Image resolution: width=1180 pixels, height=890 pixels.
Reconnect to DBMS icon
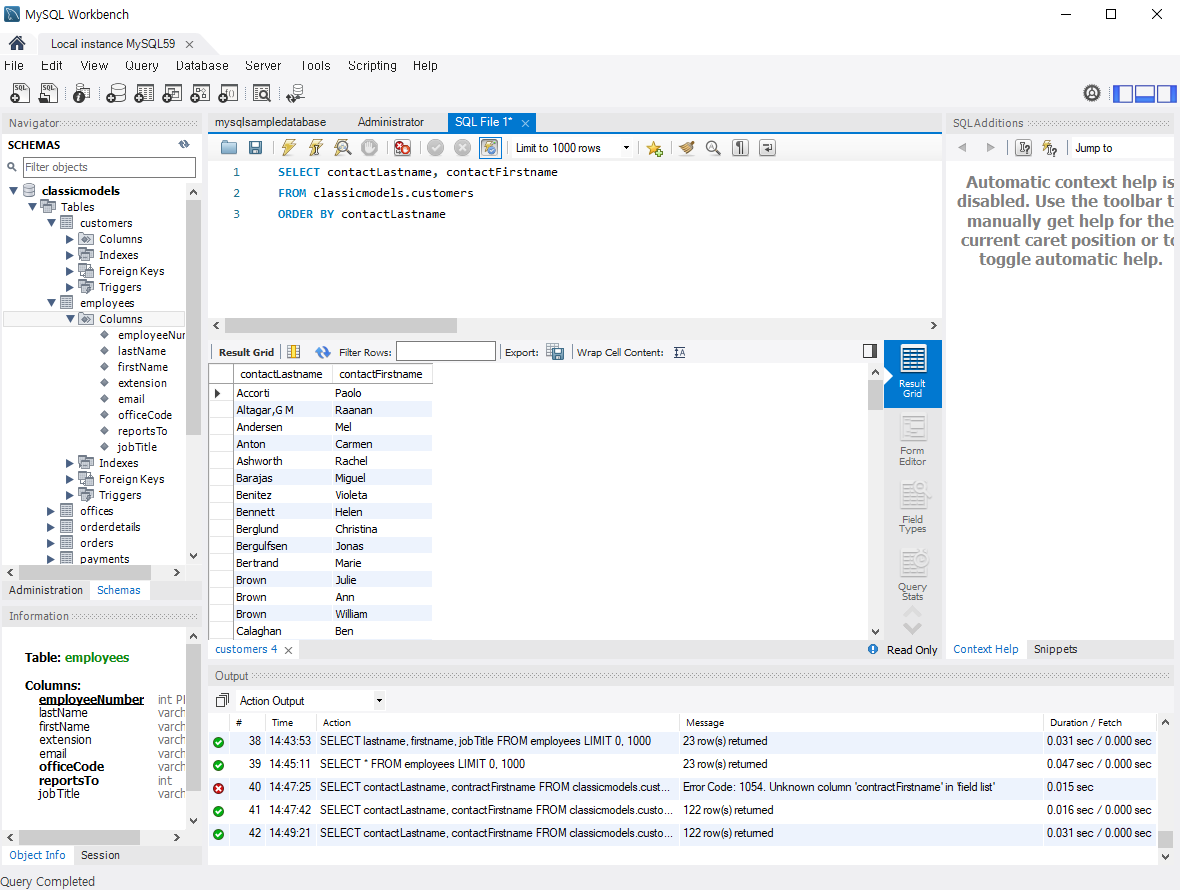(x=295, y=93)
